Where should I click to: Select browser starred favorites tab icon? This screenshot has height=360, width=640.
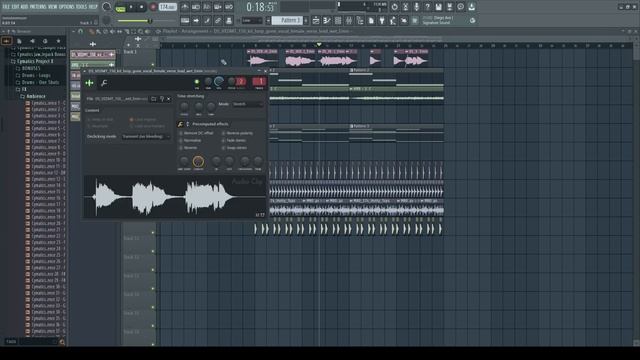(x=58, y=41)
